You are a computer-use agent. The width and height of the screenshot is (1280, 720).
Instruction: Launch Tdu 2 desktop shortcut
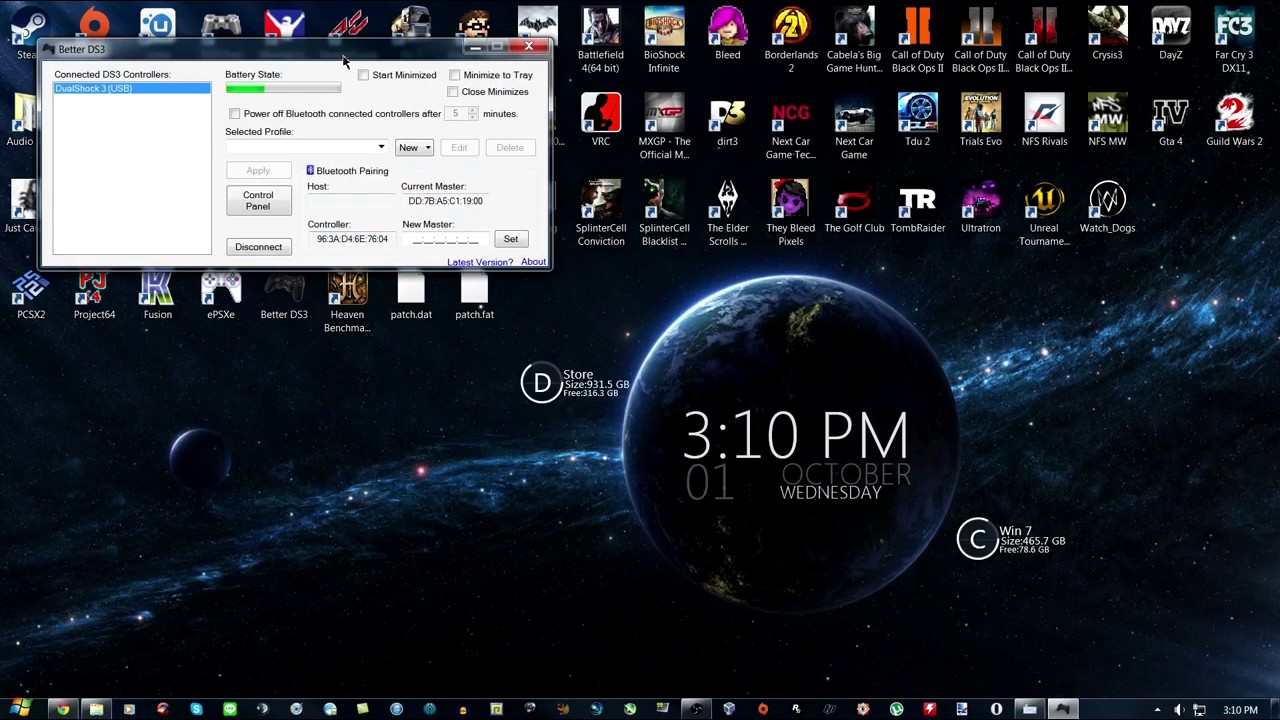917,121
